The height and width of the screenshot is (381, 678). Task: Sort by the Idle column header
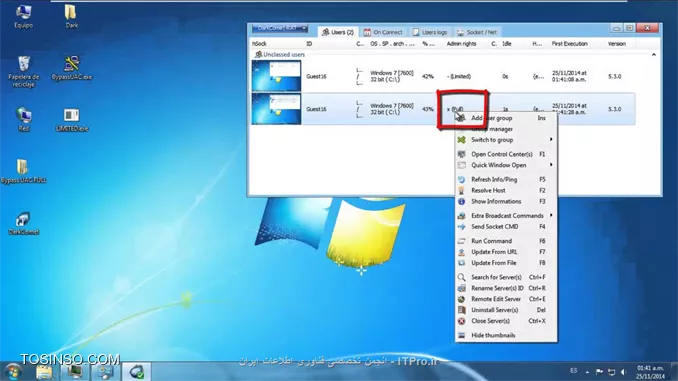click(x=507, y=44)
